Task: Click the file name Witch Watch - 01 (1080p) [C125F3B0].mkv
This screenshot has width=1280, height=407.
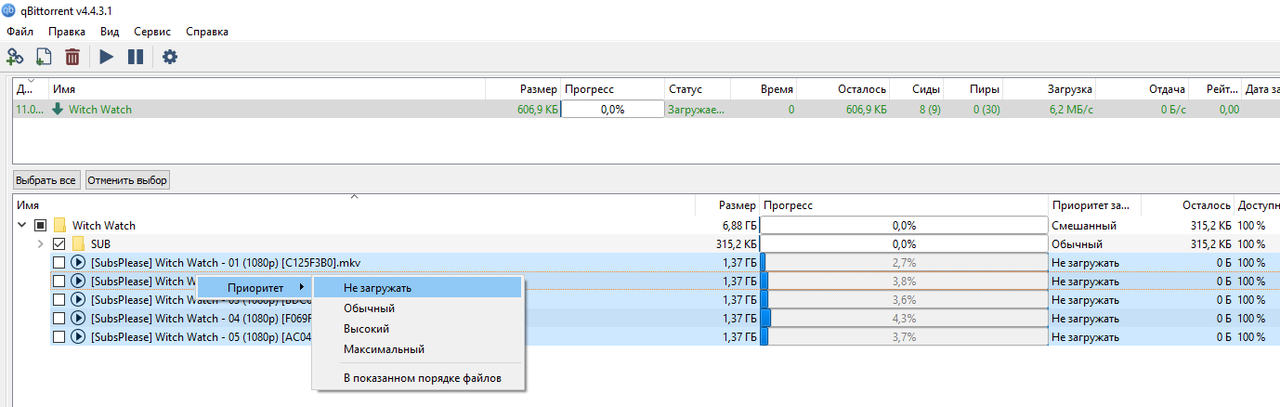Action: click(225, 262)
